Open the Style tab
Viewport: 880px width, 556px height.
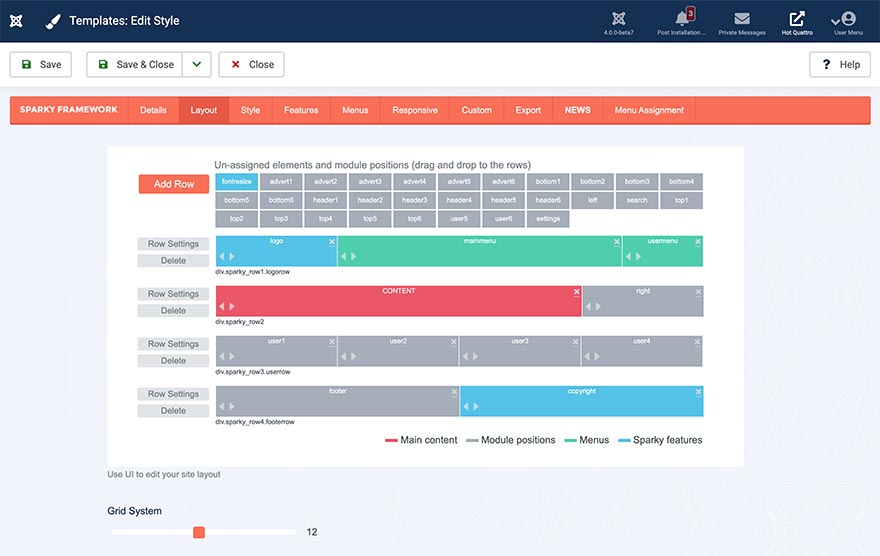pos(250,110)
